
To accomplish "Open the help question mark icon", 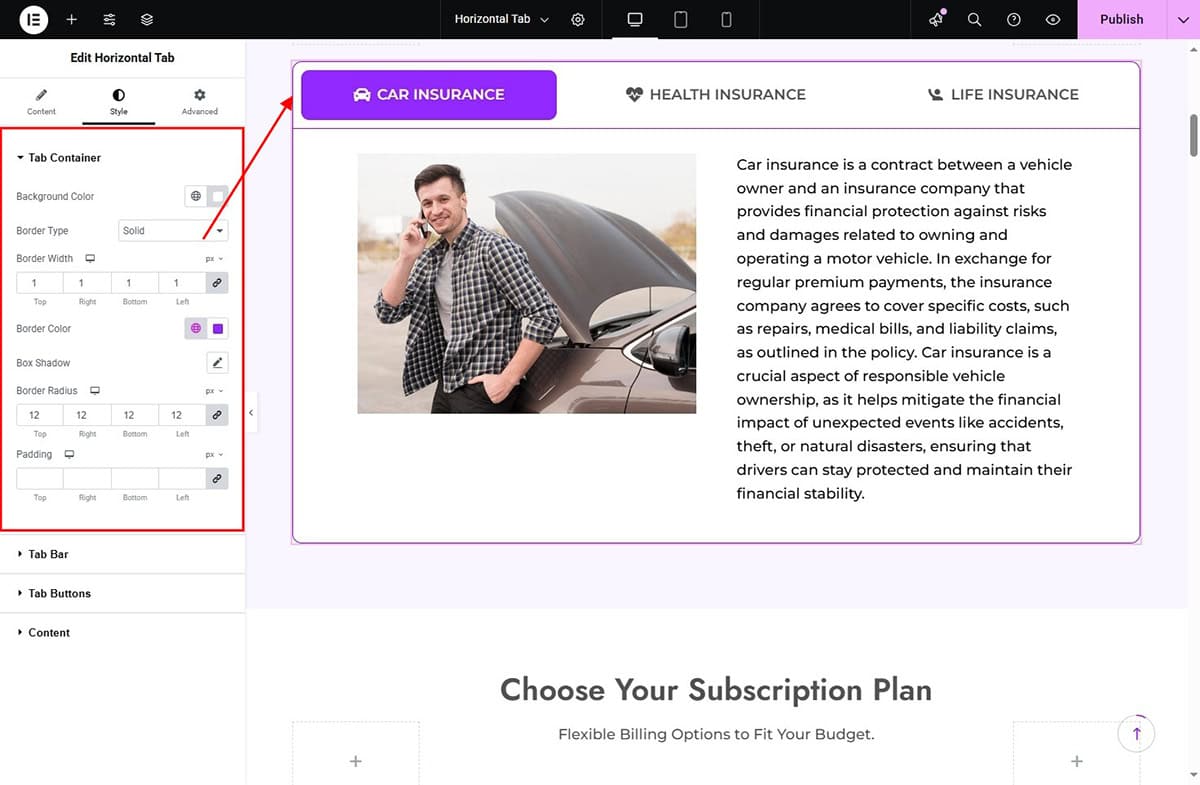I will coord(1014,19).
